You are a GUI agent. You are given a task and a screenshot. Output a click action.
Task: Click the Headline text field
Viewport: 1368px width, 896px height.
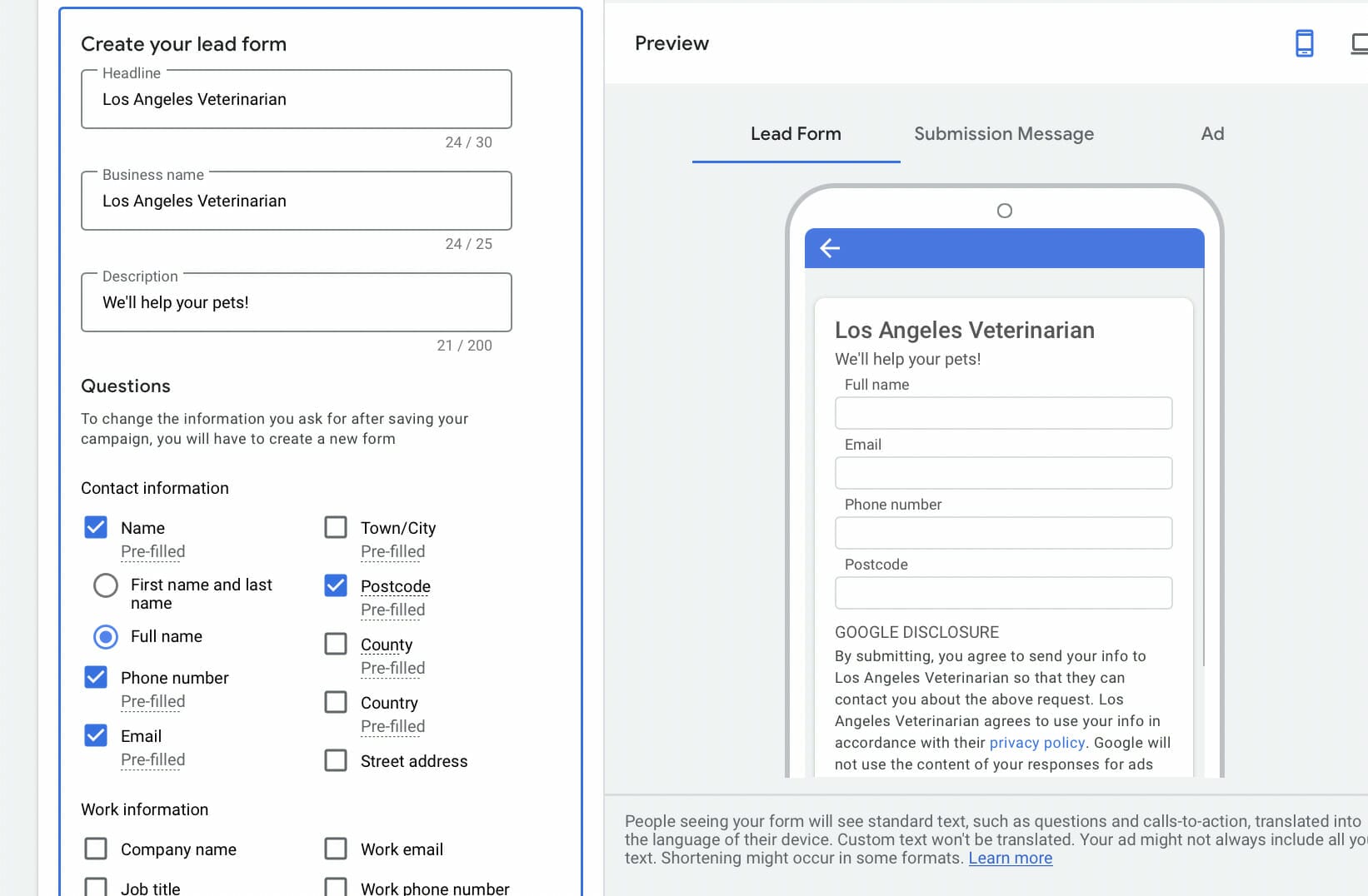[296, 99]
